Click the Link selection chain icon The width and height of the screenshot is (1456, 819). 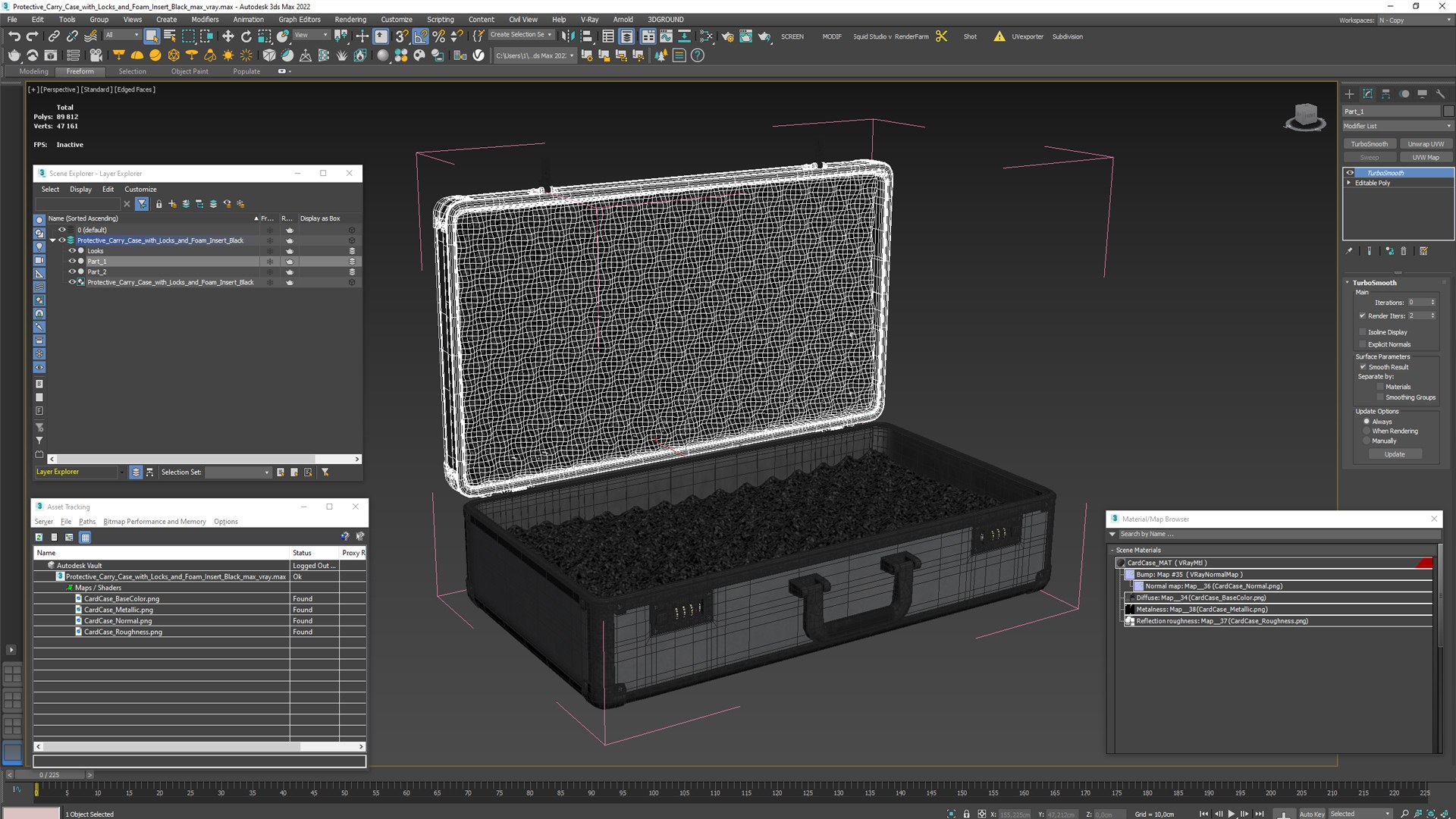54,36
